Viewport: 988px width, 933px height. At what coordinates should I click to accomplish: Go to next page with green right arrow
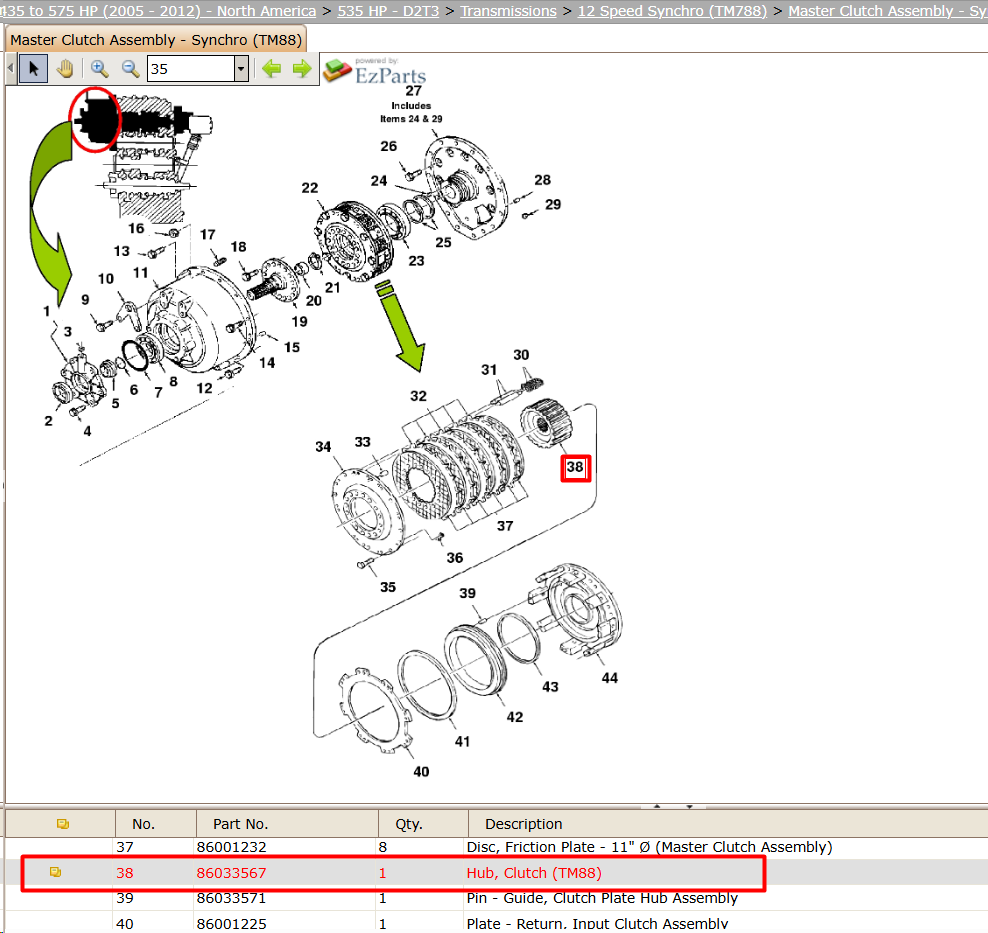302,69
